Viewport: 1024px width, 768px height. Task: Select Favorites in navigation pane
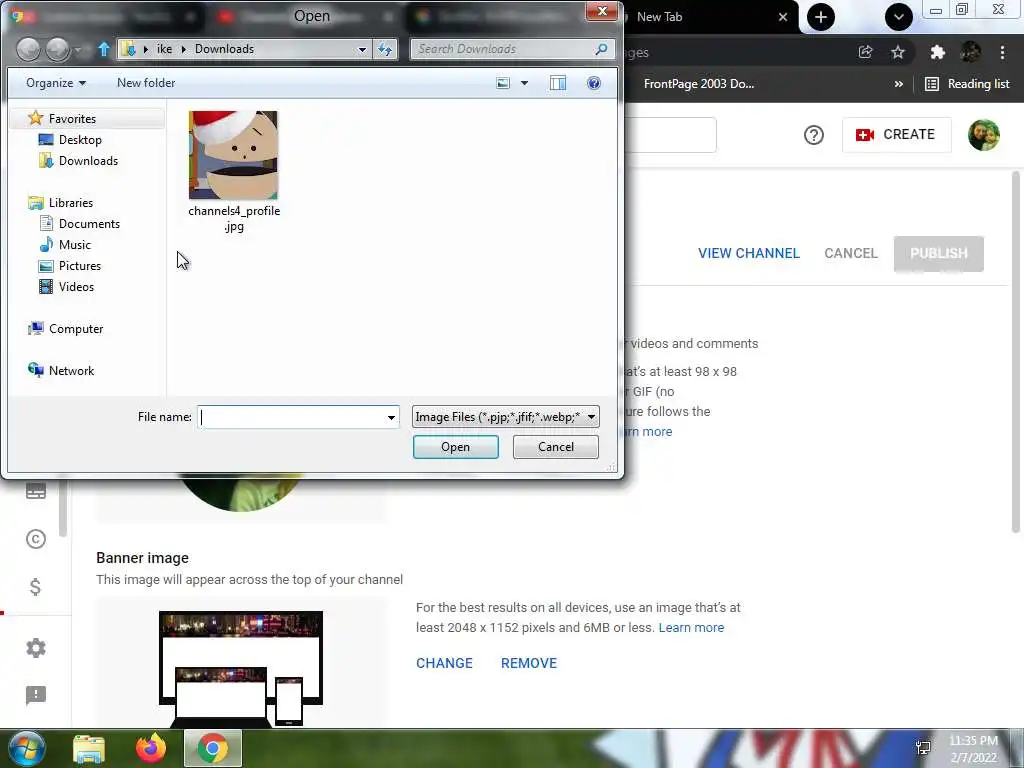[72, 119]
